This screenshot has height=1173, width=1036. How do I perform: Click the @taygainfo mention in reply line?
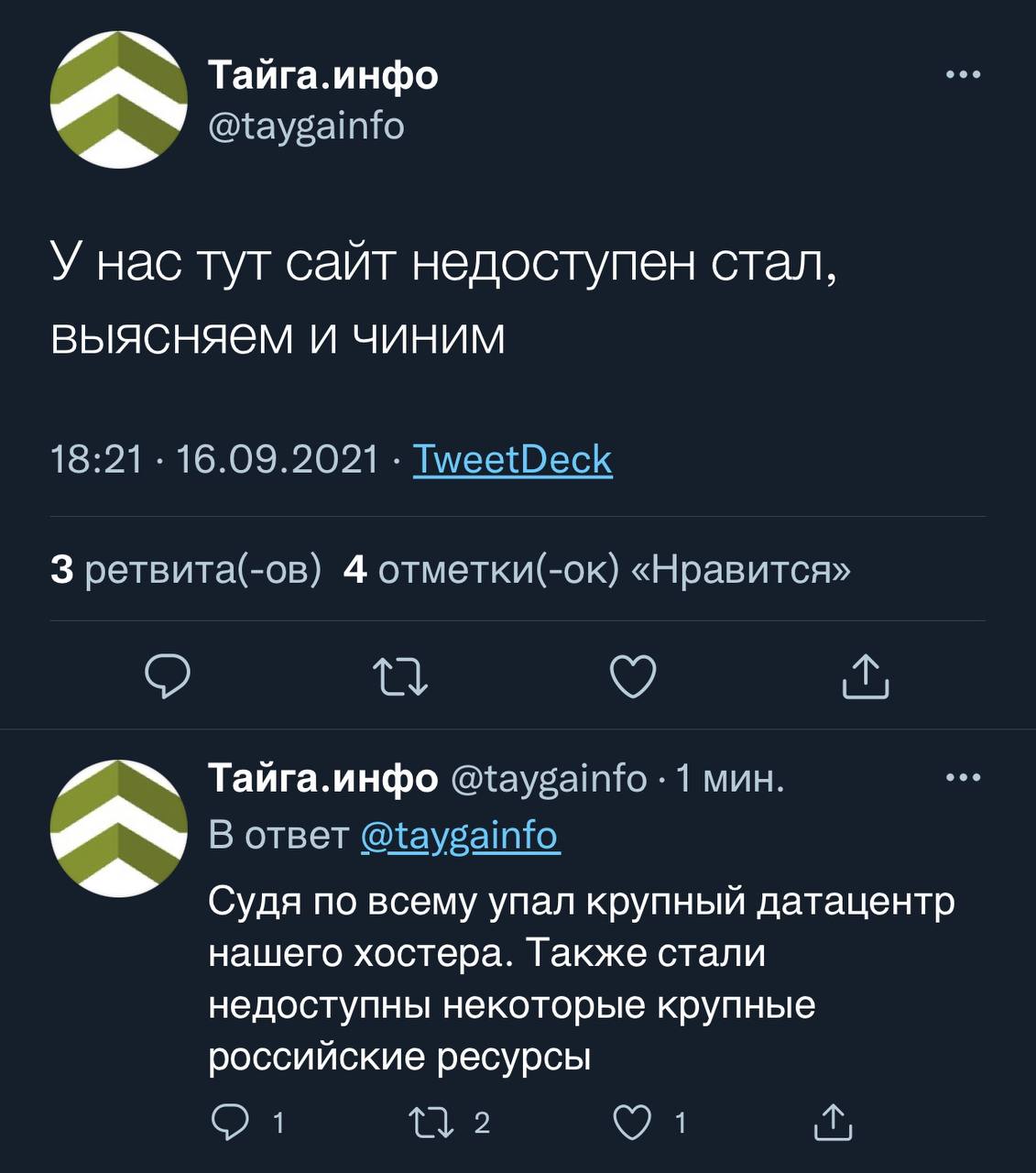click(x=460, y=836)
